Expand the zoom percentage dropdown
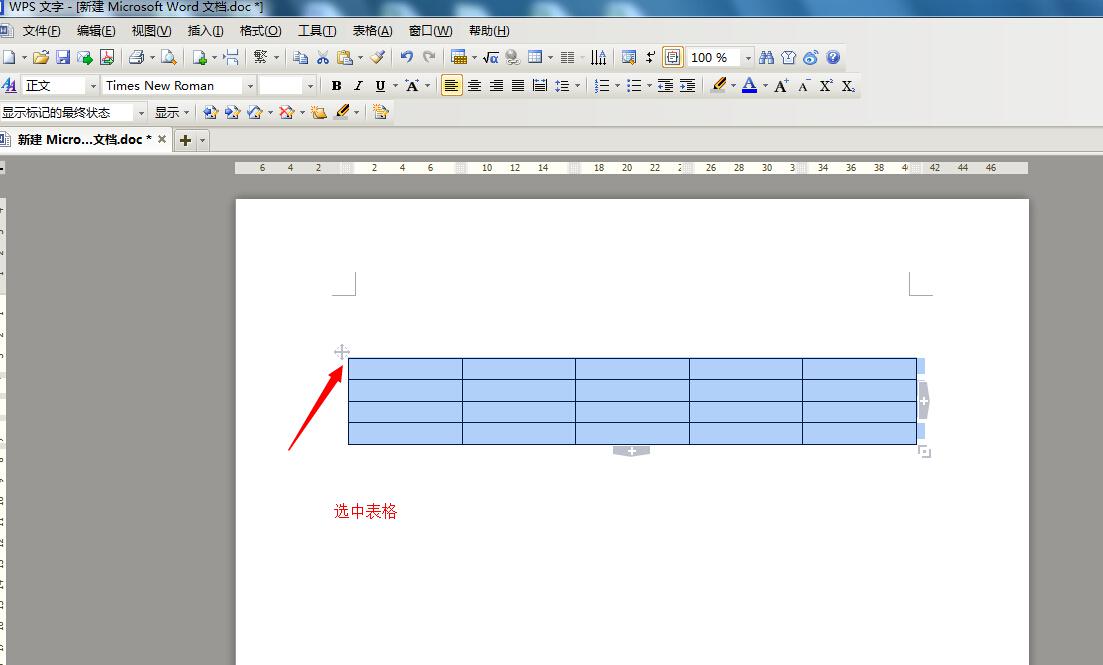The image size is (1103, 665). 747,58
